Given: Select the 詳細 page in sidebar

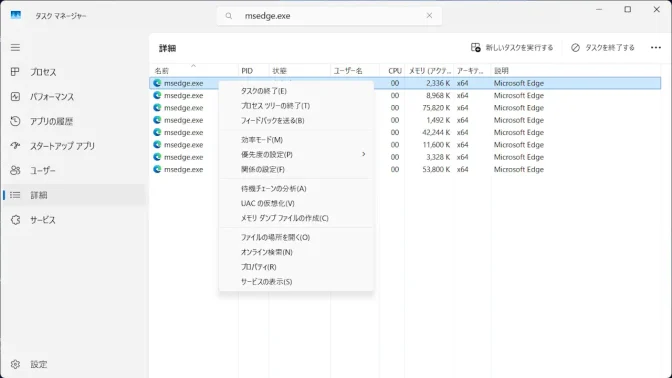Looking at the screenshot, I should (x=74, y=195).
